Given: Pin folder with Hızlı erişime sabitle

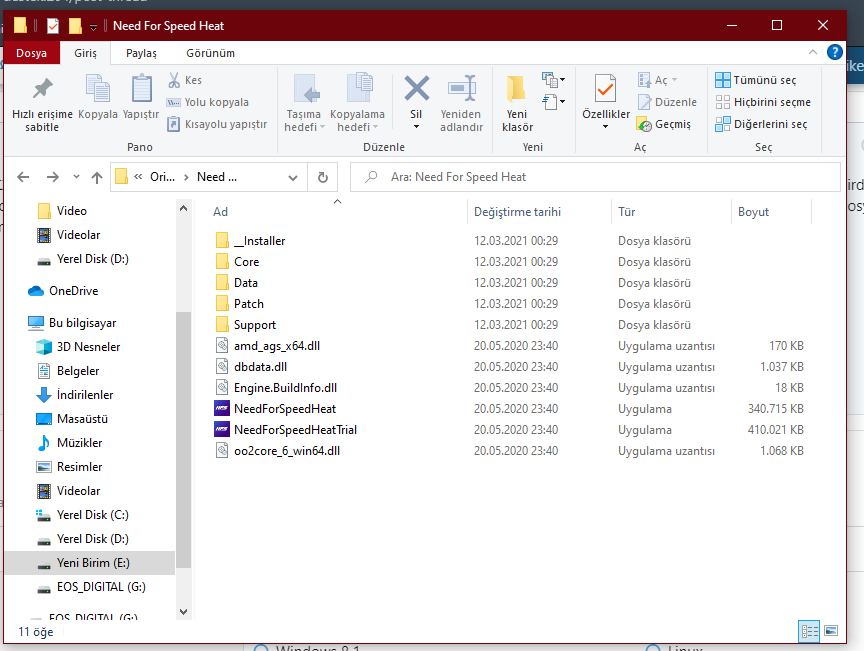Looking at the screenshot, I should click(42, 104).
